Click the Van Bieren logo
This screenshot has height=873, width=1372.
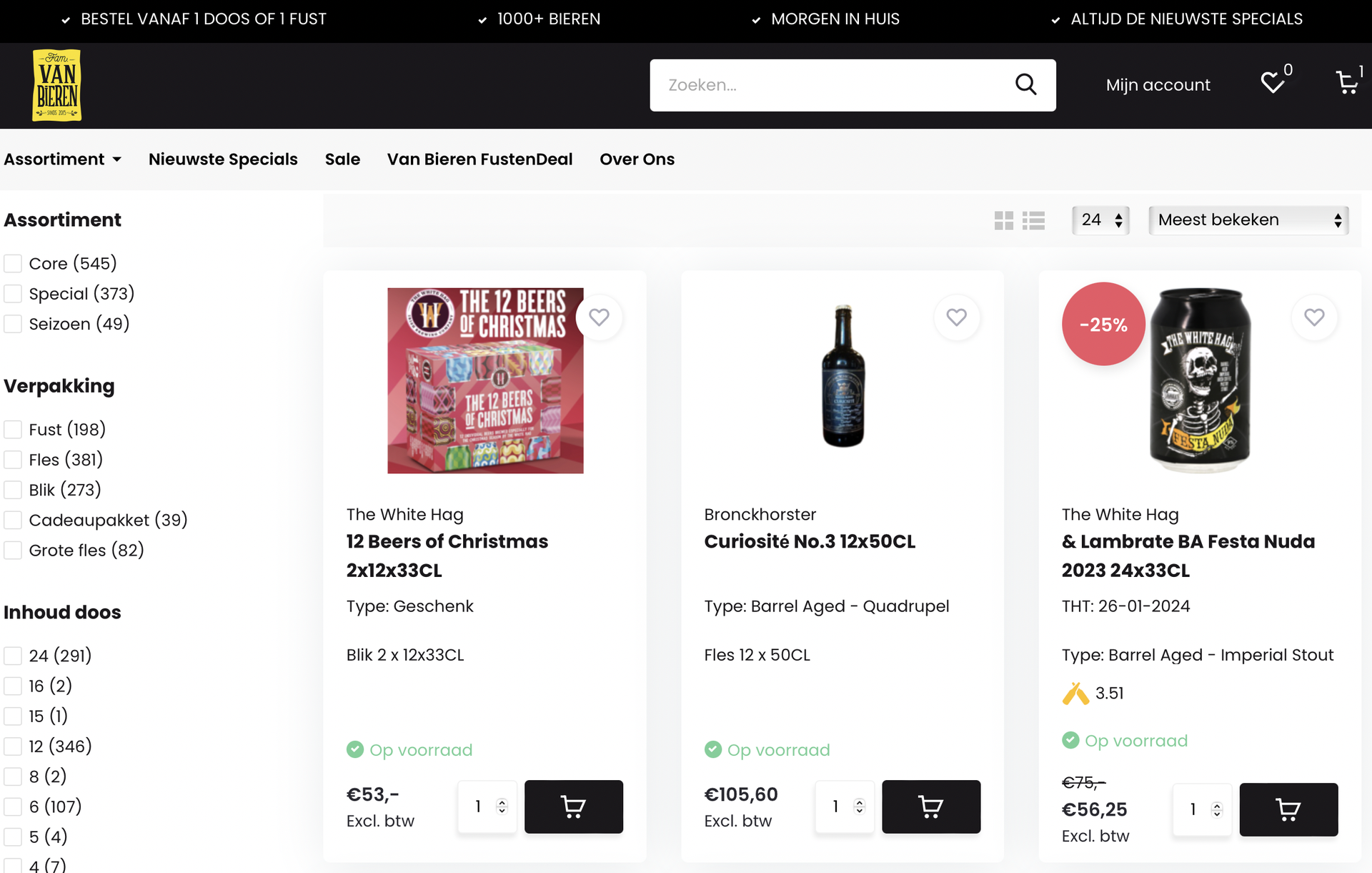[x=57, y=85]
